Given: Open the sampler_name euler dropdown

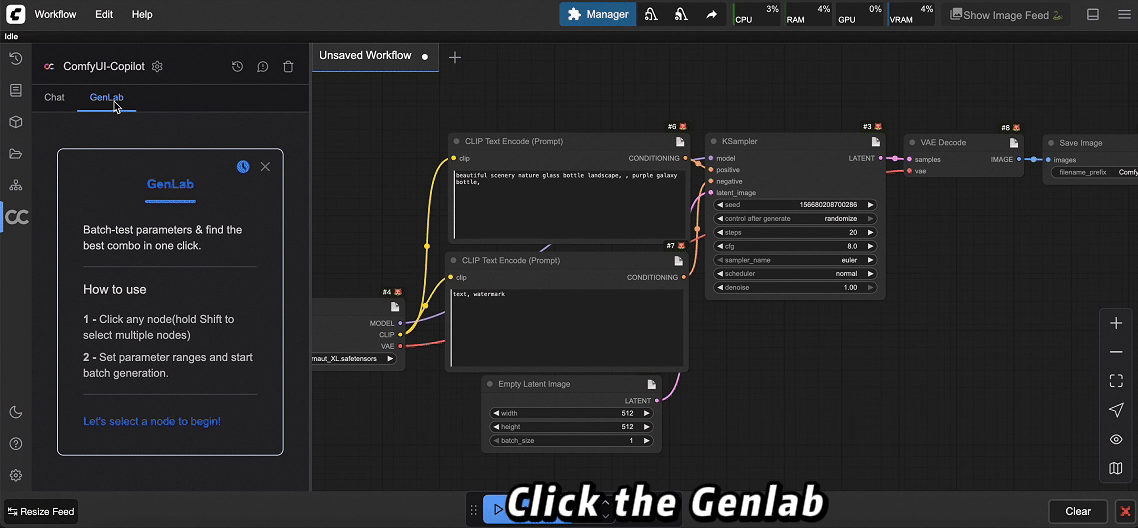Looking at the screenshot, I should (795, 260).
